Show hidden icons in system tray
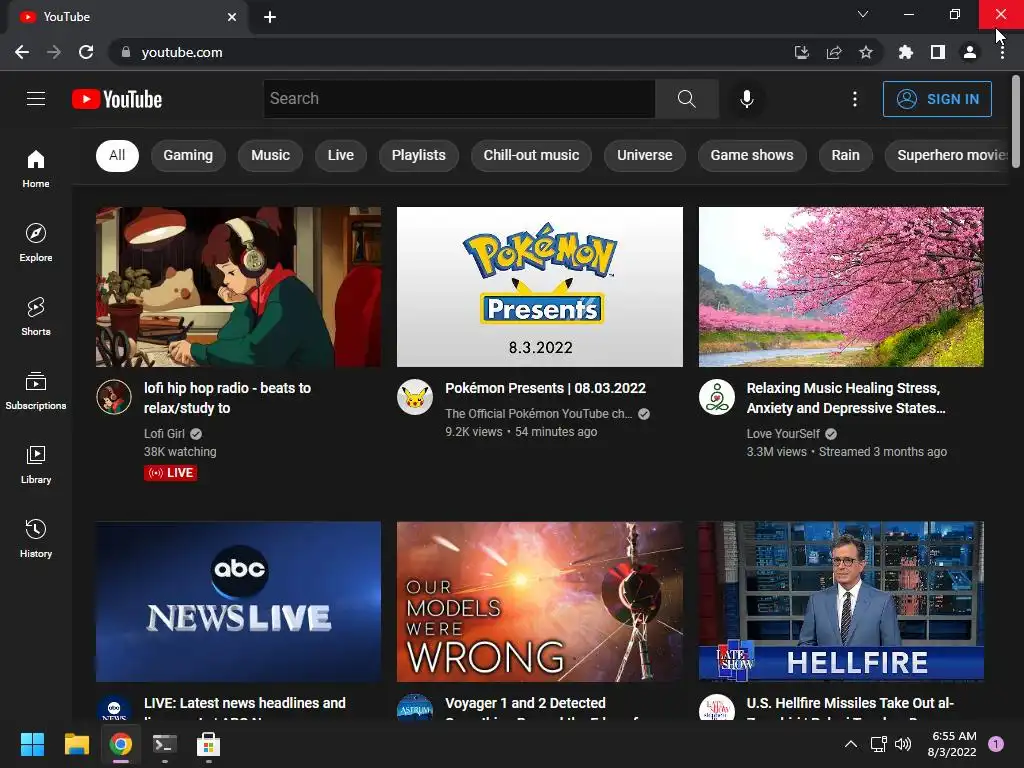 (x=850, y=744)
